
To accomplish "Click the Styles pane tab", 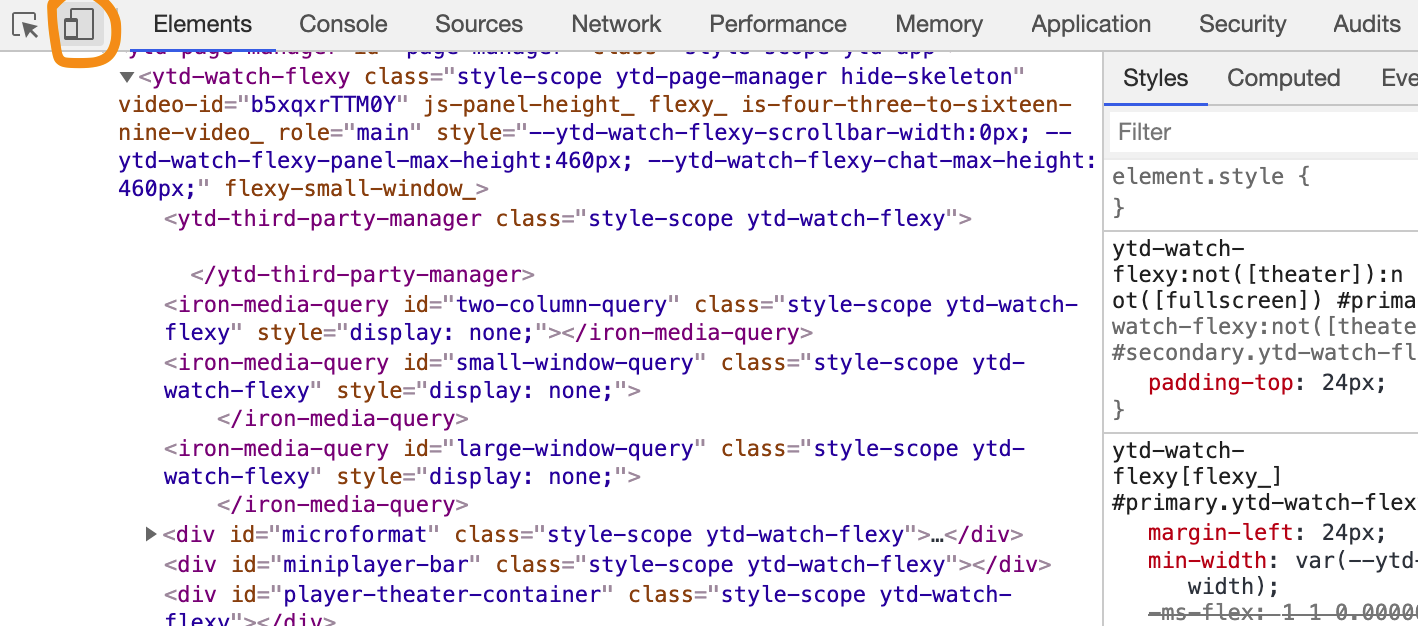I will 1155,78.
